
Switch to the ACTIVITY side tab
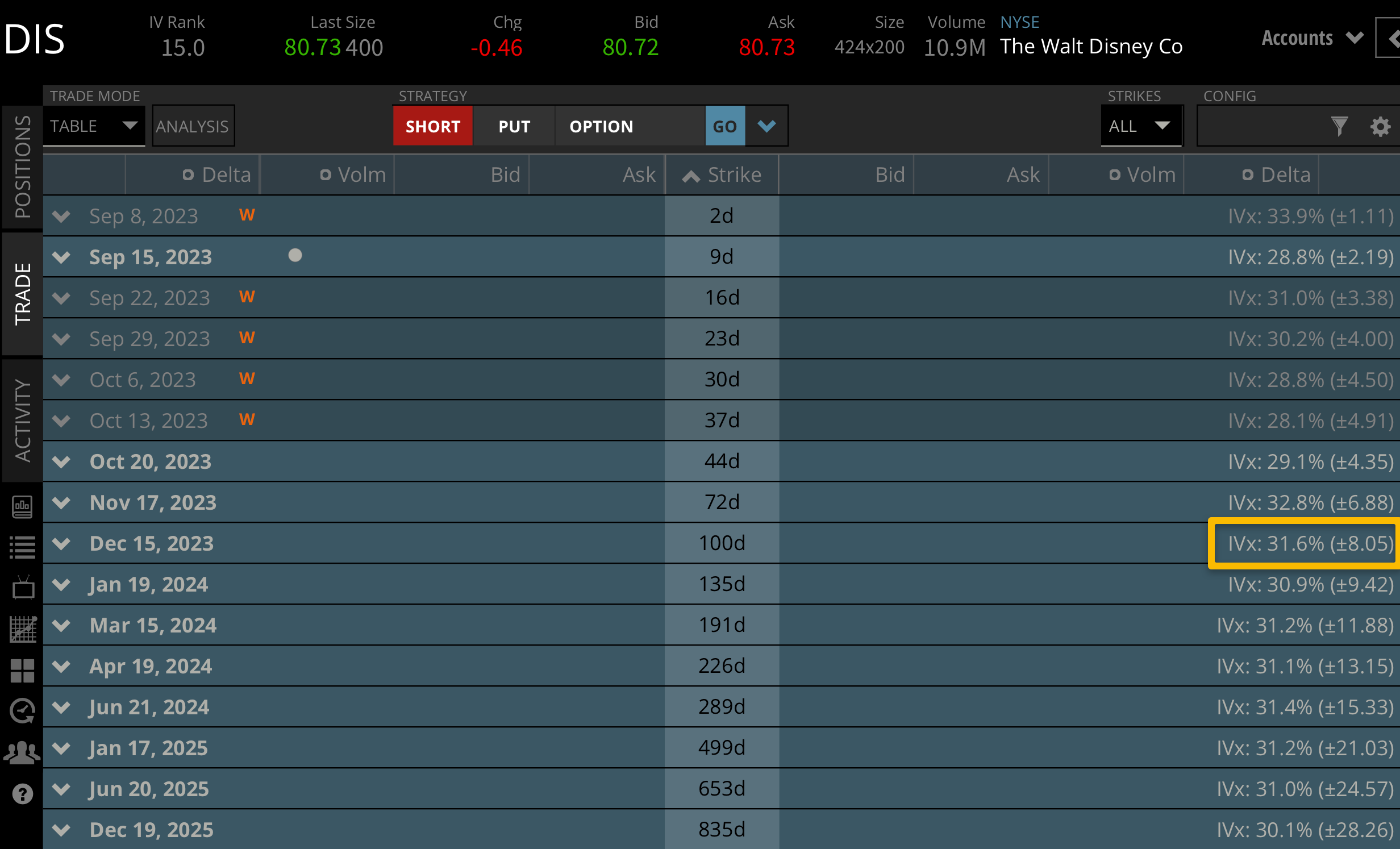(x=22, y=420)
